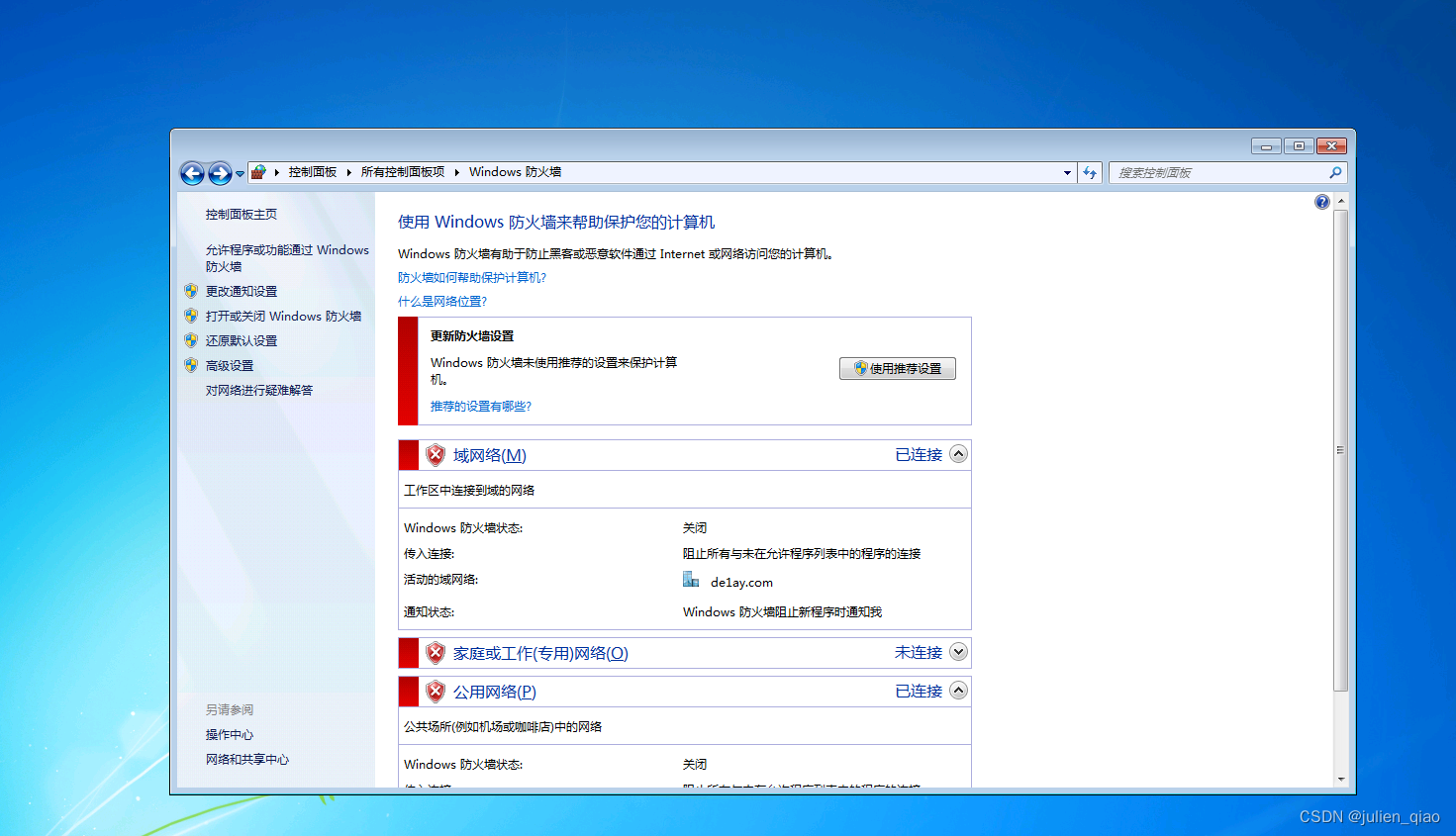The image size is (1456, 836).
Task: Click 公用网络(P) section heading
Action: tap(495, 693)
